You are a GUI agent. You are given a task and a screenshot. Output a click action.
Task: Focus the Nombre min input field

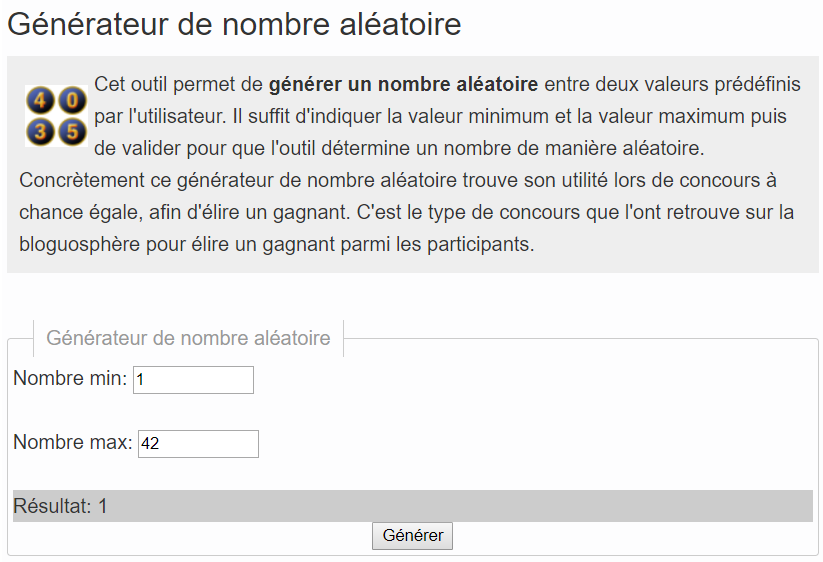click(x=193, y=380)
